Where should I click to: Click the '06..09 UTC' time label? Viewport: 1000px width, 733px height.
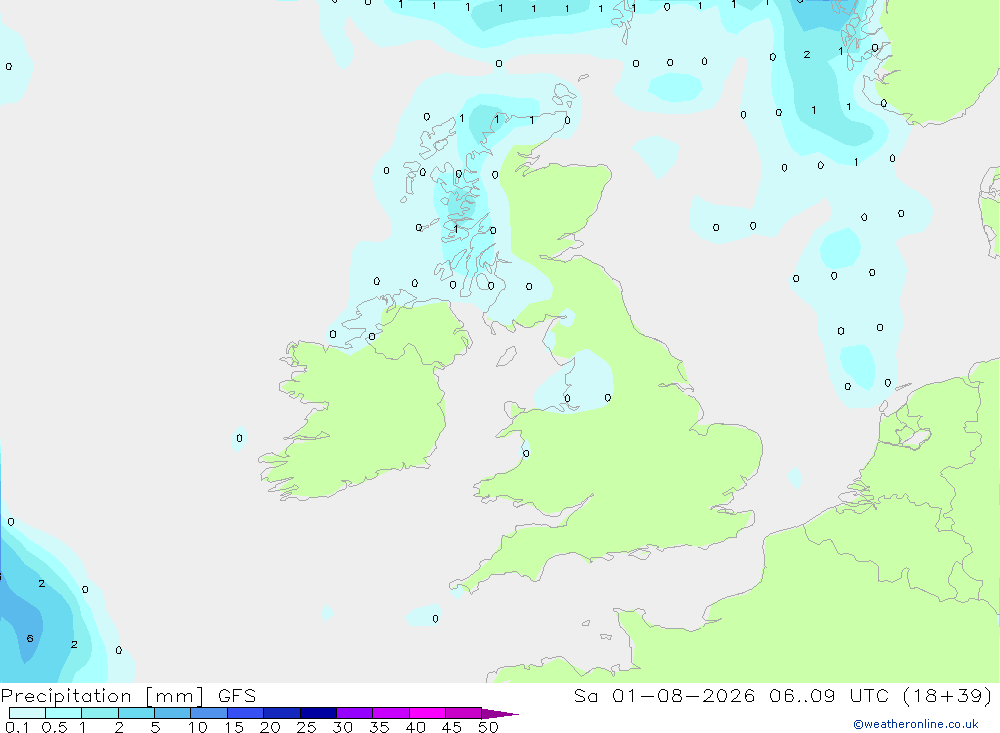pos(829,696)
